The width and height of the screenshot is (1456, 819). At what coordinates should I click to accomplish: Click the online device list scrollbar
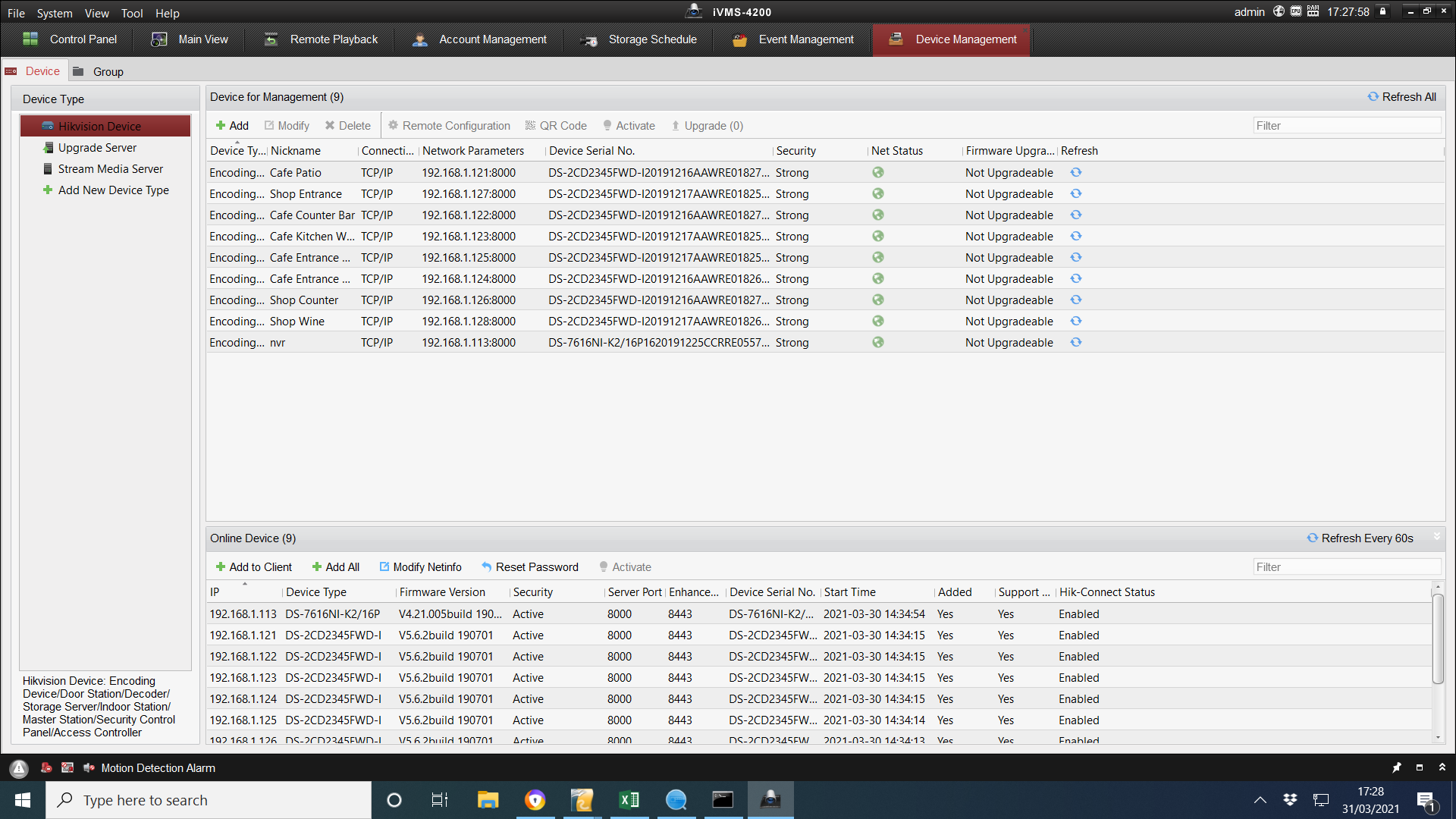click(x=1438, y=639)
